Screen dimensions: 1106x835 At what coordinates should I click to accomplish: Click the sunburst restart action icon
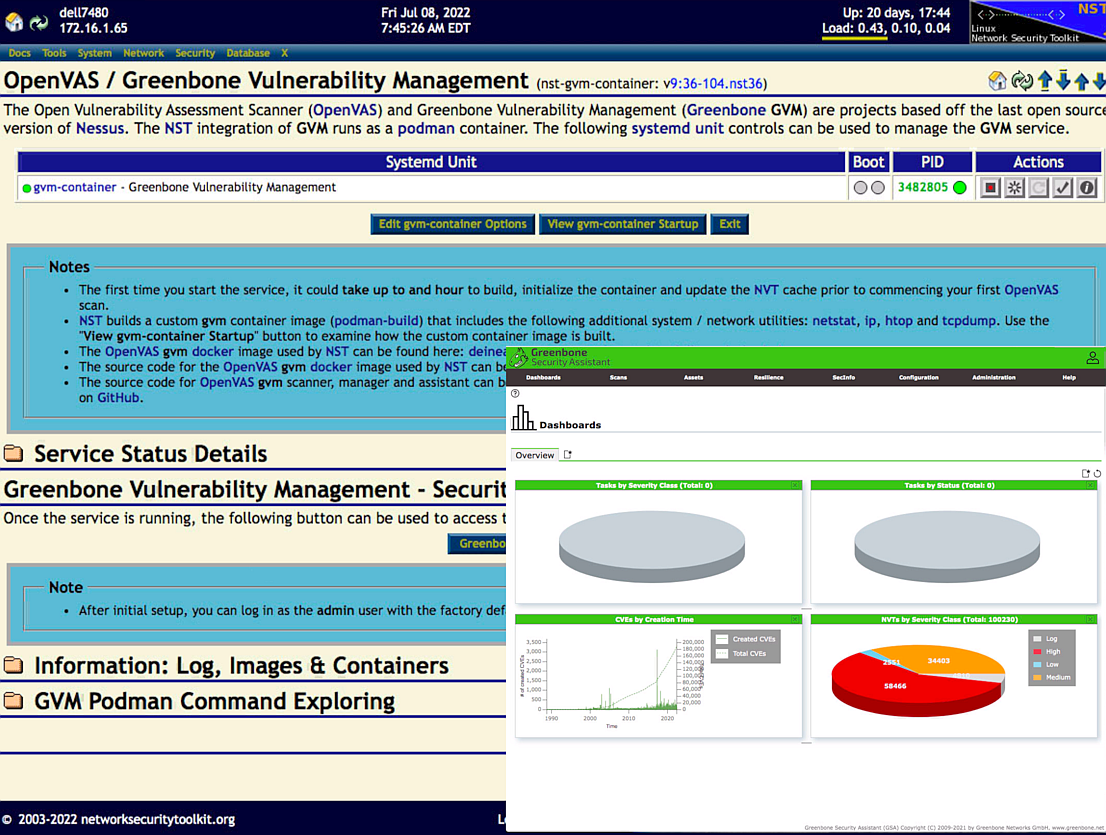pos(1014,188)
